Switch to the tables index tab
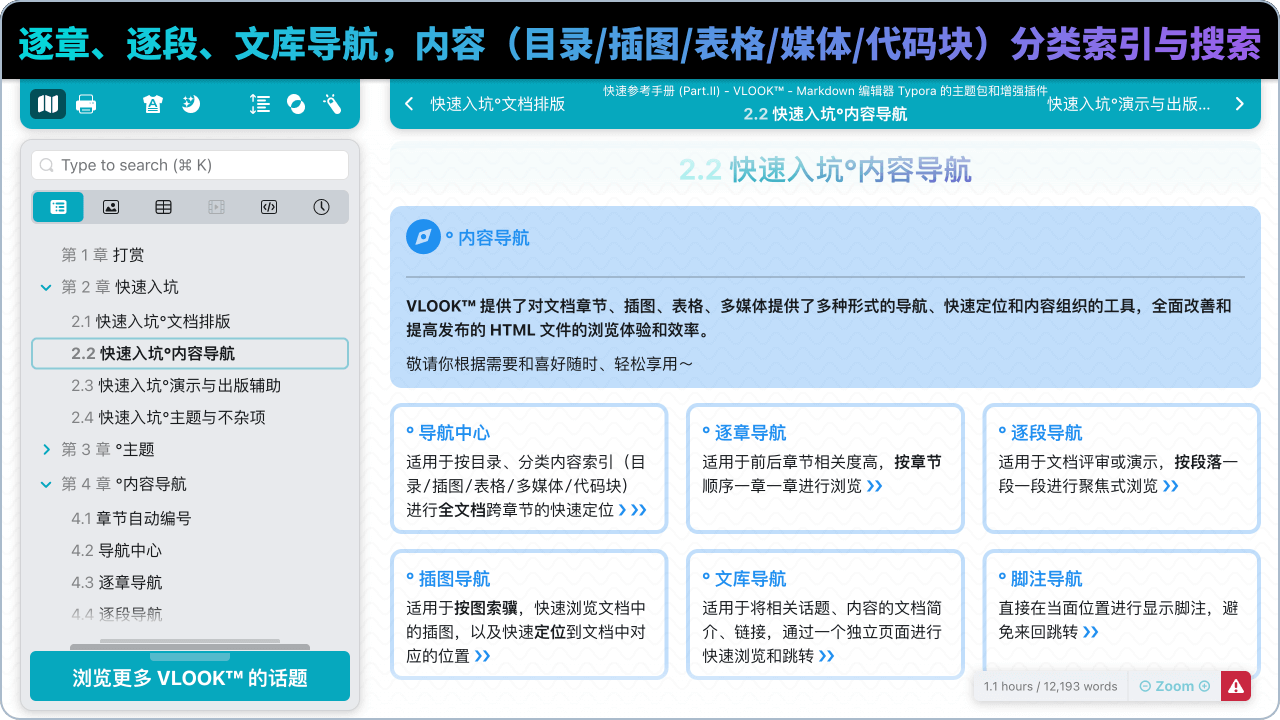This screenshot has height=720, width=1280. point(163,207)
